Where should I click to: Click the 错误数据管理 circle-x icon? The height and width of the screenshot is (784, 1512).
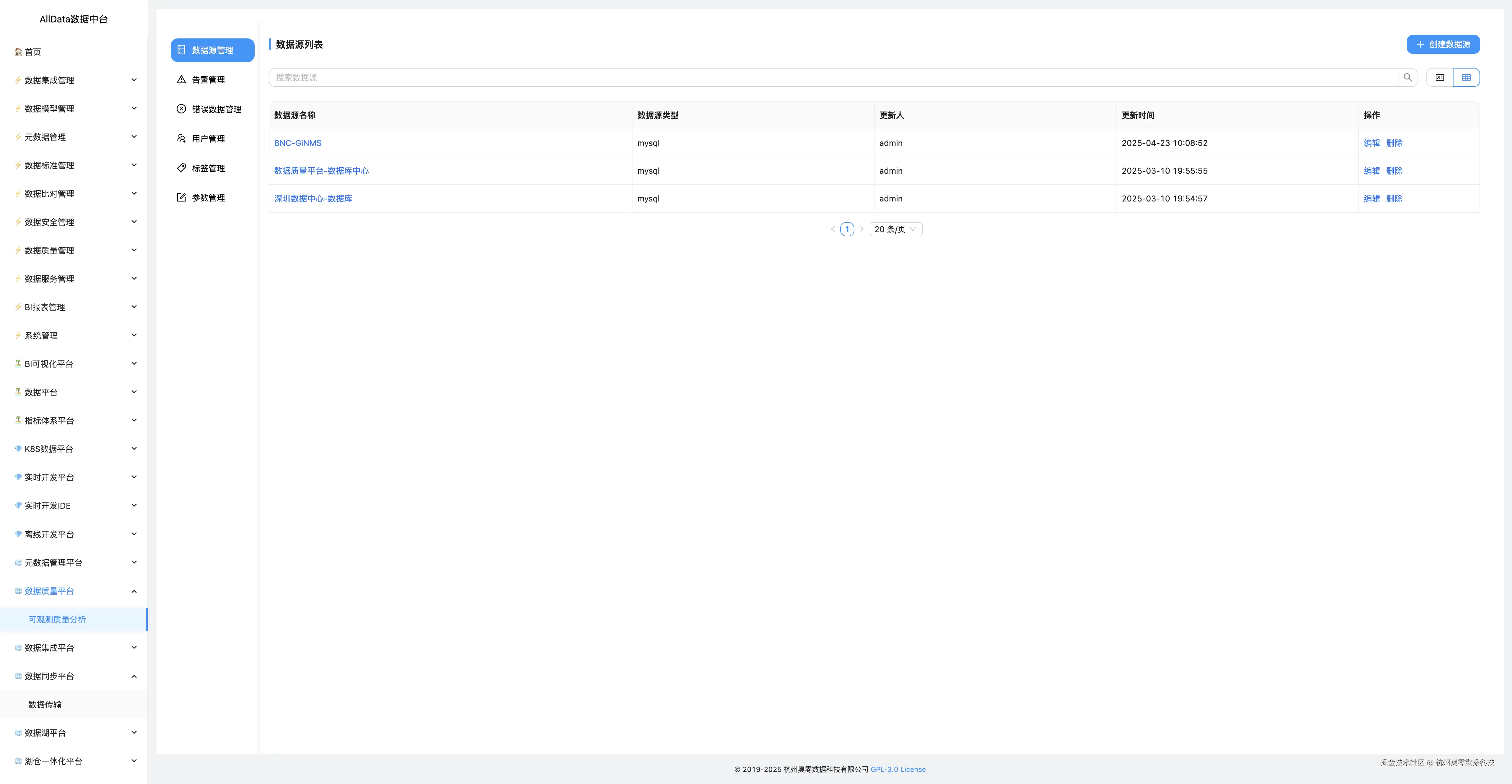click(181, 109)
